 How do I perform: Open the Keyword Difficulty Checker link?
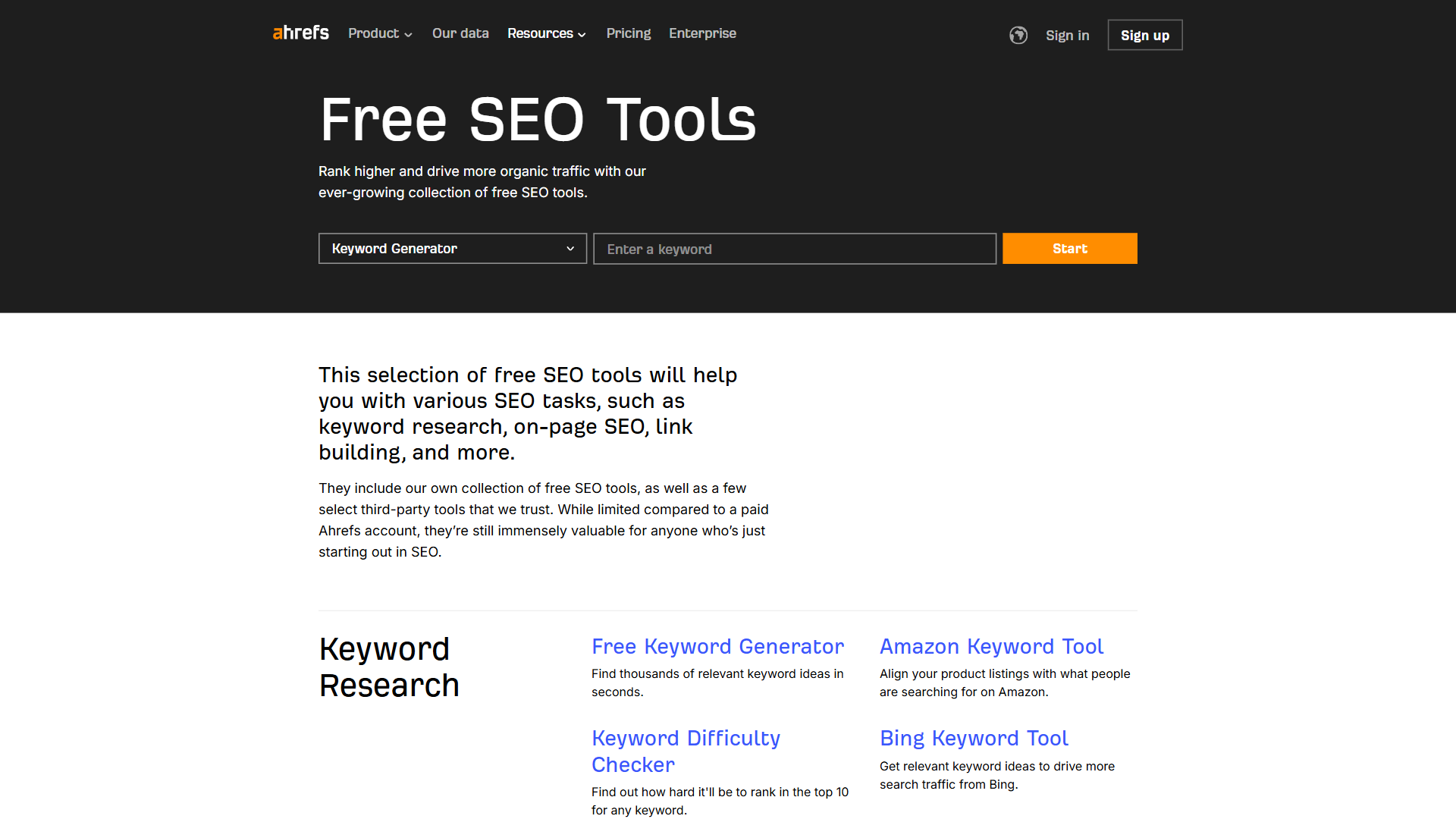click(x=686, y=751)
